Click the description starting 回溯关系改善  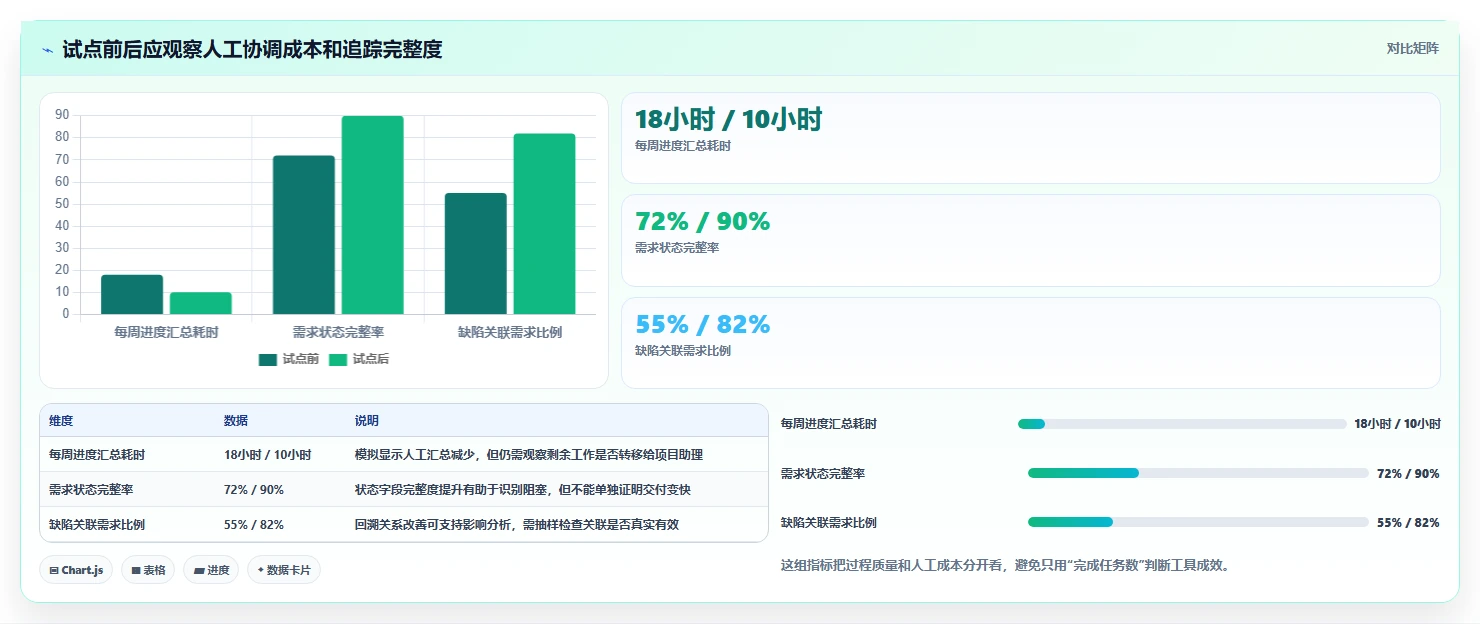(517, 525)
